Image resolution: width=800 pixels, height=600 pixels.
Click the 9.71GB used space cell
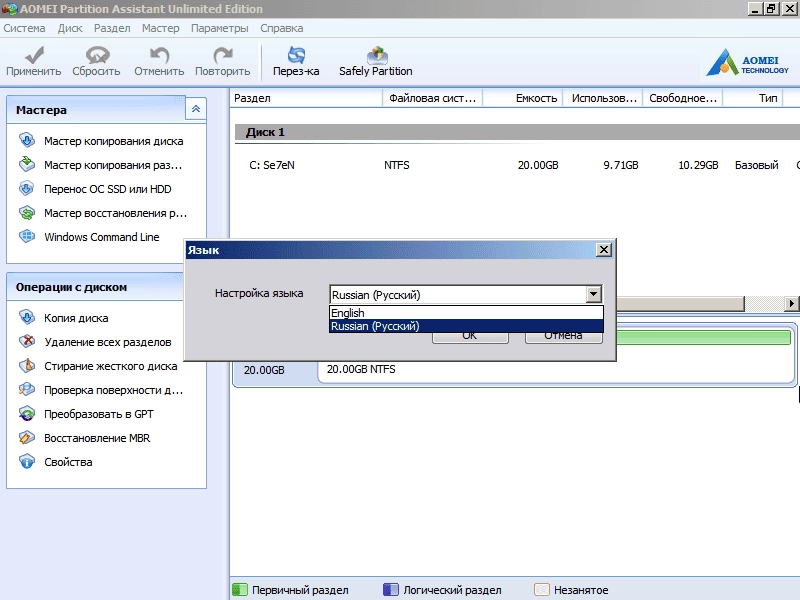pyautogui.click(x=620, y=165)
